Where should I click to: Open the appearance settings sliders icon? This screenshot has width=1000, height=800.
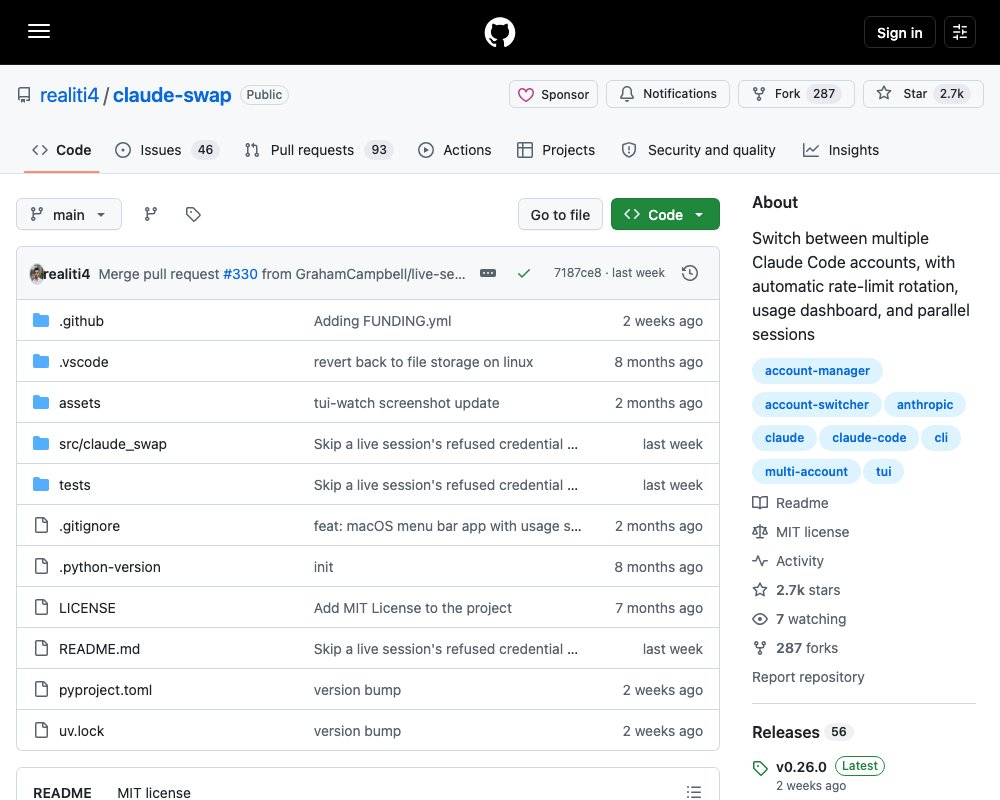(960, 32)
